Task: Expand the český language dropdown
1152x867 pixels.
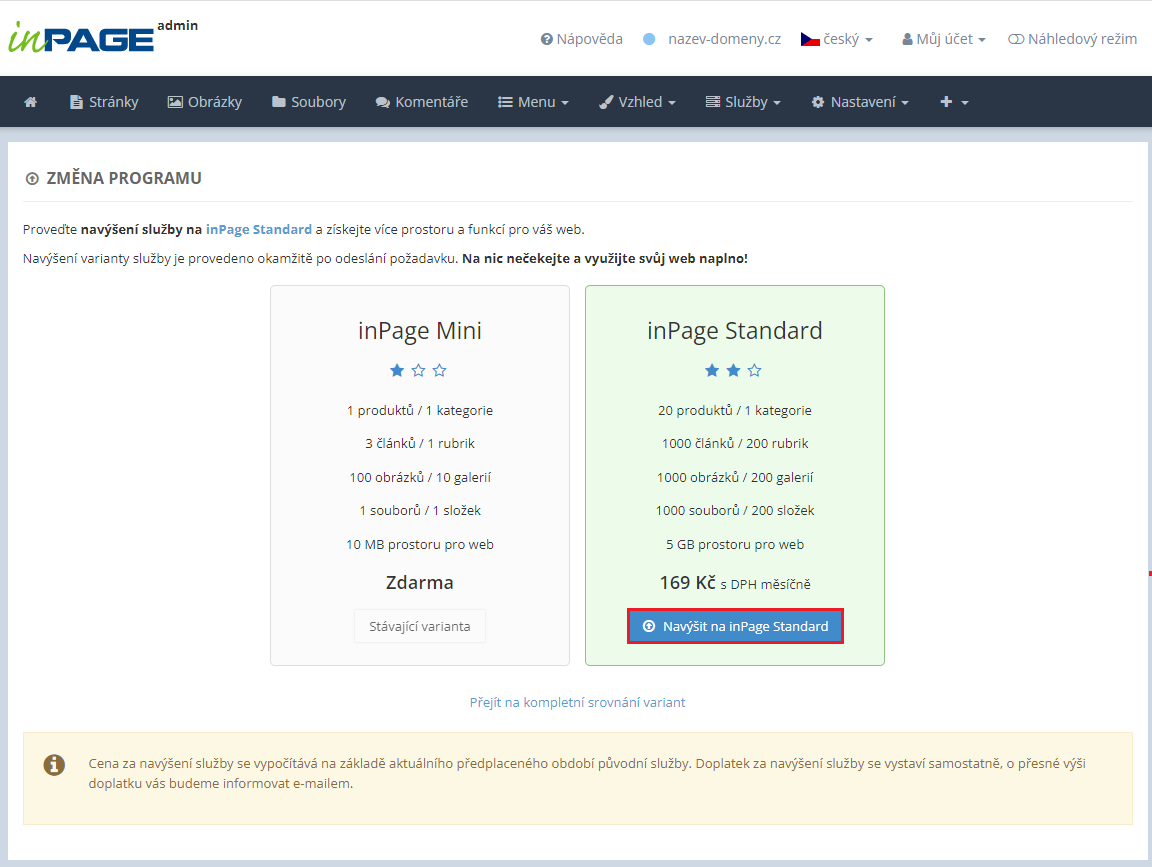Action: coord(847,39)
